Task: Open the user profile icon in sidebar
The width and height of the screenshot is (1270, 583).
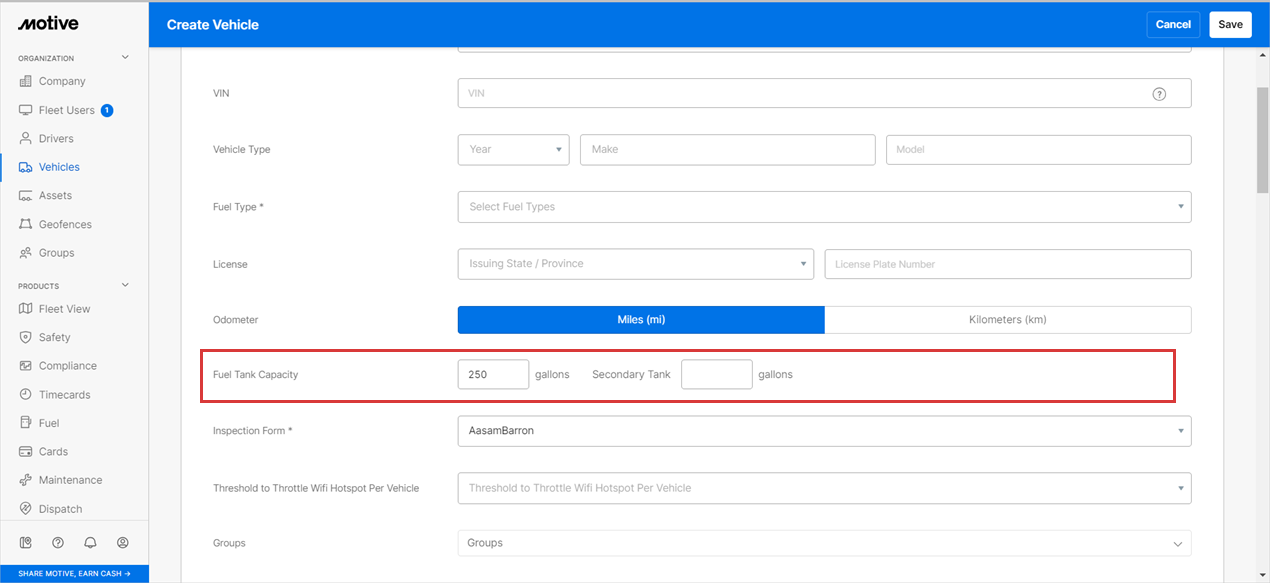Action: click(x=123, y=543)
